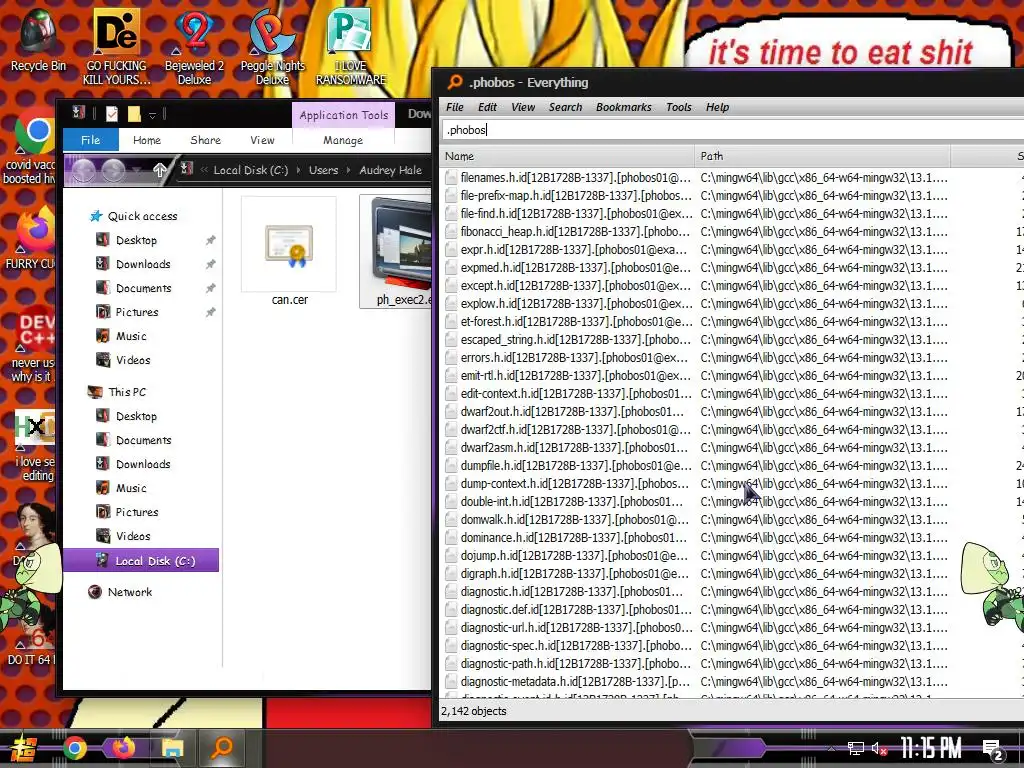Click the Back button in File Explorer
The height and width of the screenshot is (768, 1024).
coord(84,170)
